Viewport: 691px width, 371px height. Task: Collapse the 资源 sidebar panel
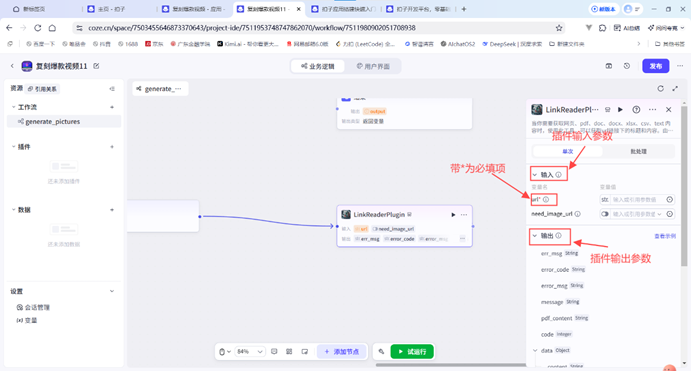click(x=112, y=89)
